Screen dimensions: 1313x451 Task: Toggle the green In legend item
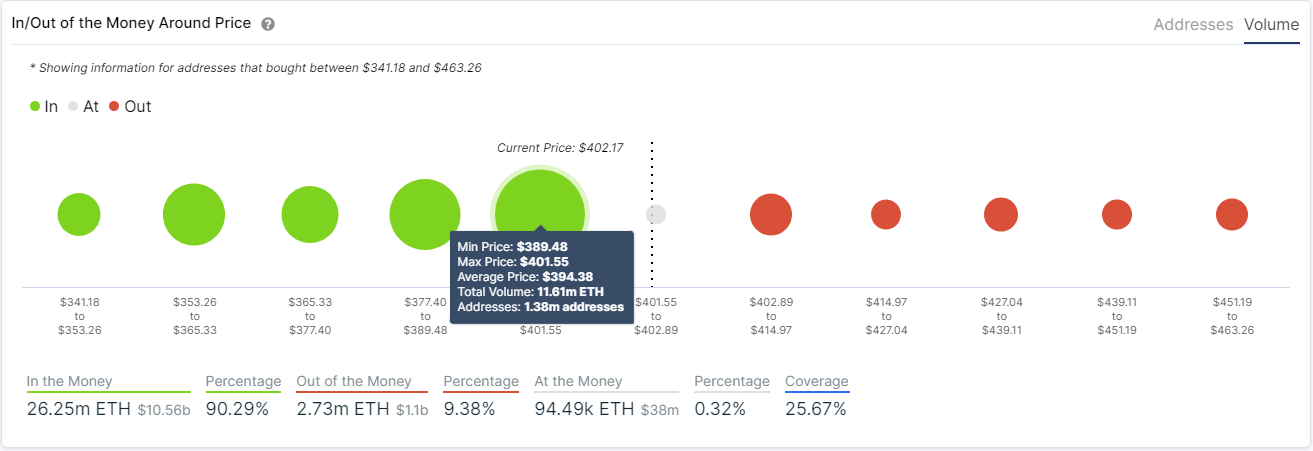point(44,106)
